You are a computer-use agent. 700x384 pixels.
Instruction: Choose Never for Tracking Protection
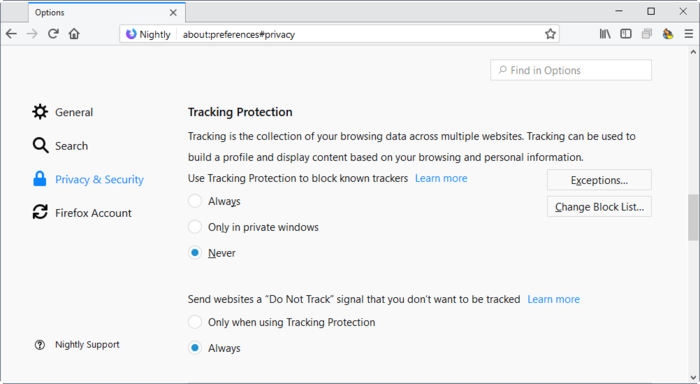pos(195,253)
